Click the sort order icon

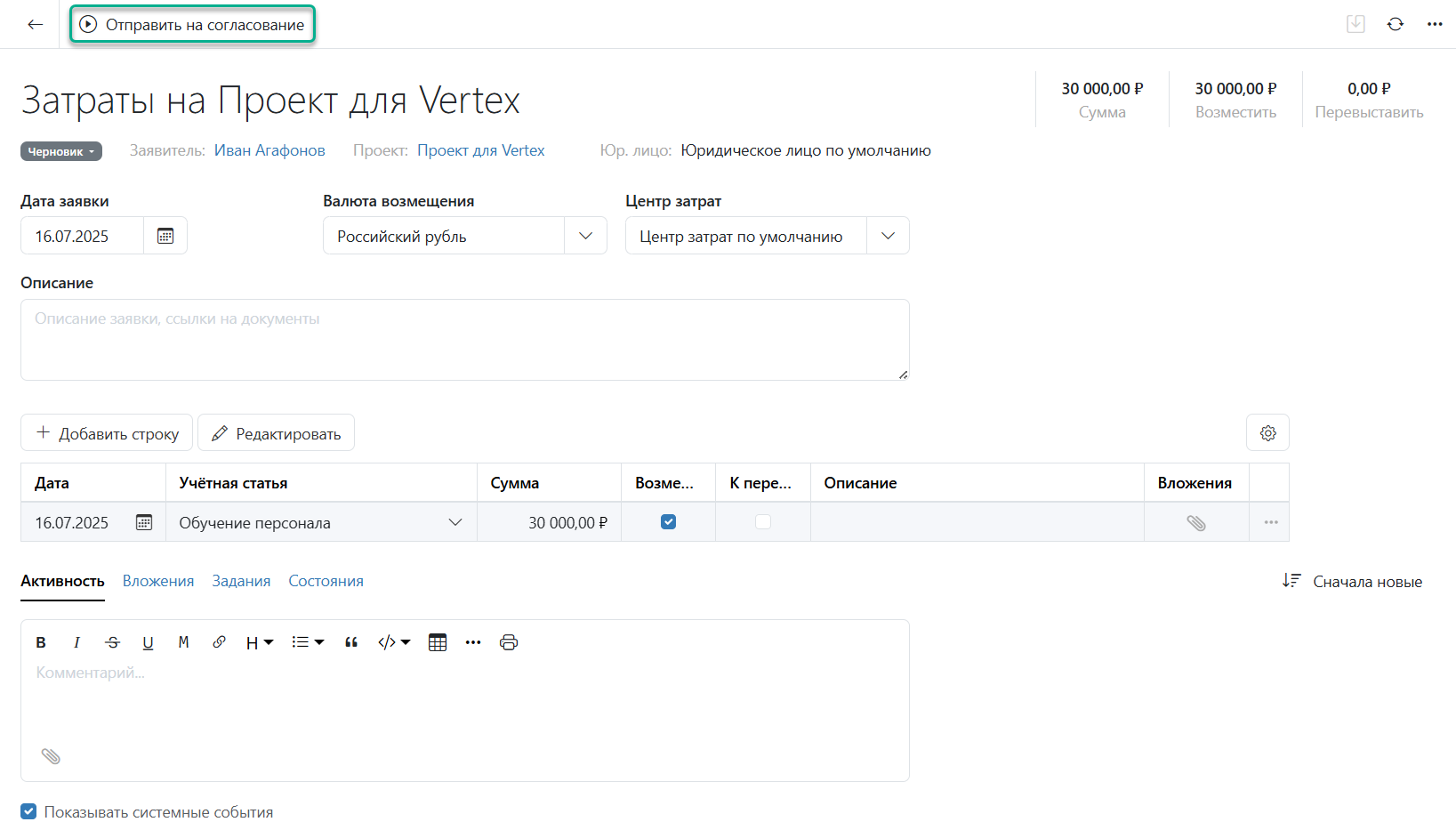tap(1291, 581)
